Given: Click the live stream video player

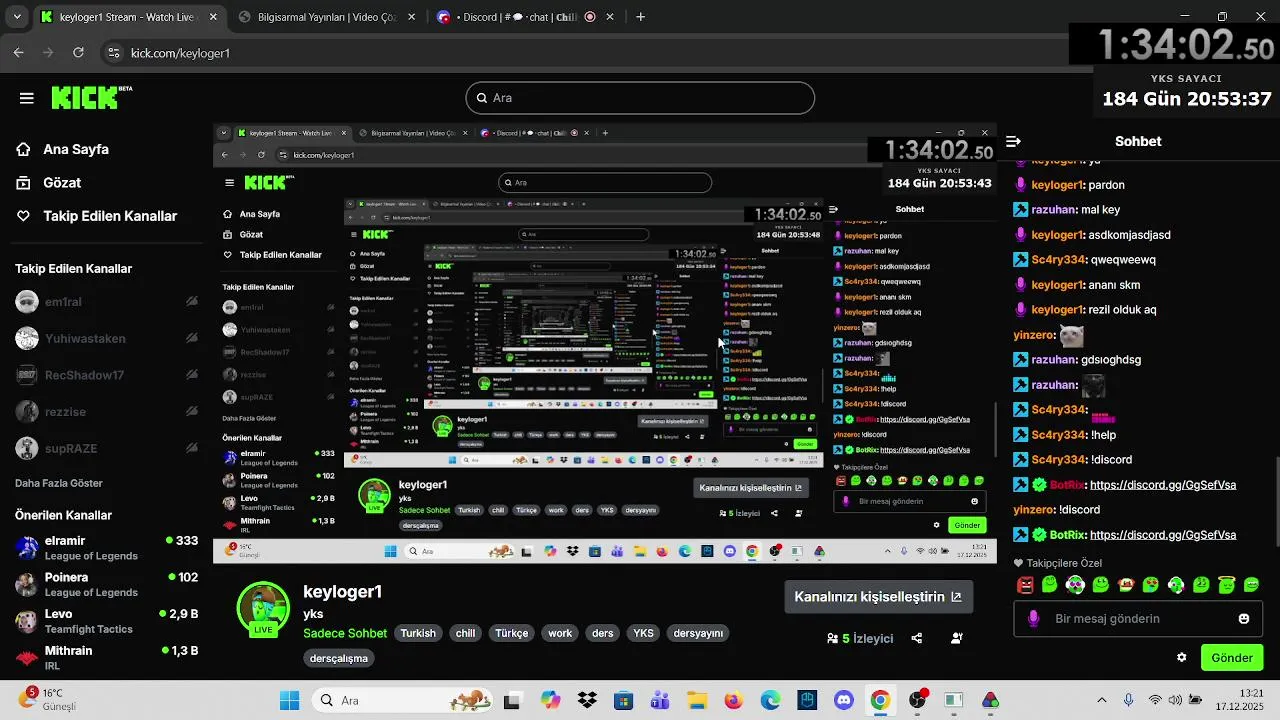Looking at the screenshot, I should (x=605, y=344).
